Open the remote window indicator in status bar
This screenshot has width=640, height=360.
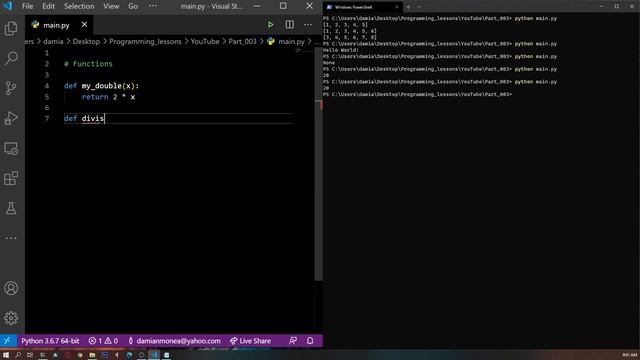click(x=8, y=340)
